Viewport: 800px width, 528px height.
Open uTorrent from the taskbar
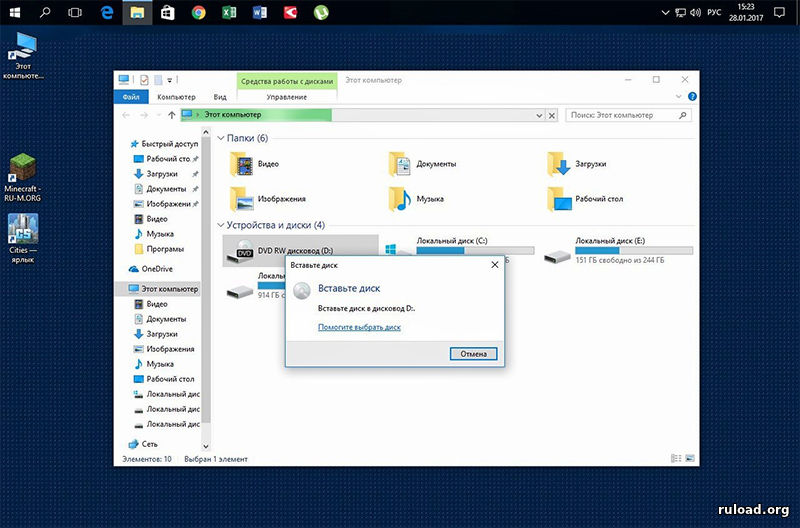(321, 12)
